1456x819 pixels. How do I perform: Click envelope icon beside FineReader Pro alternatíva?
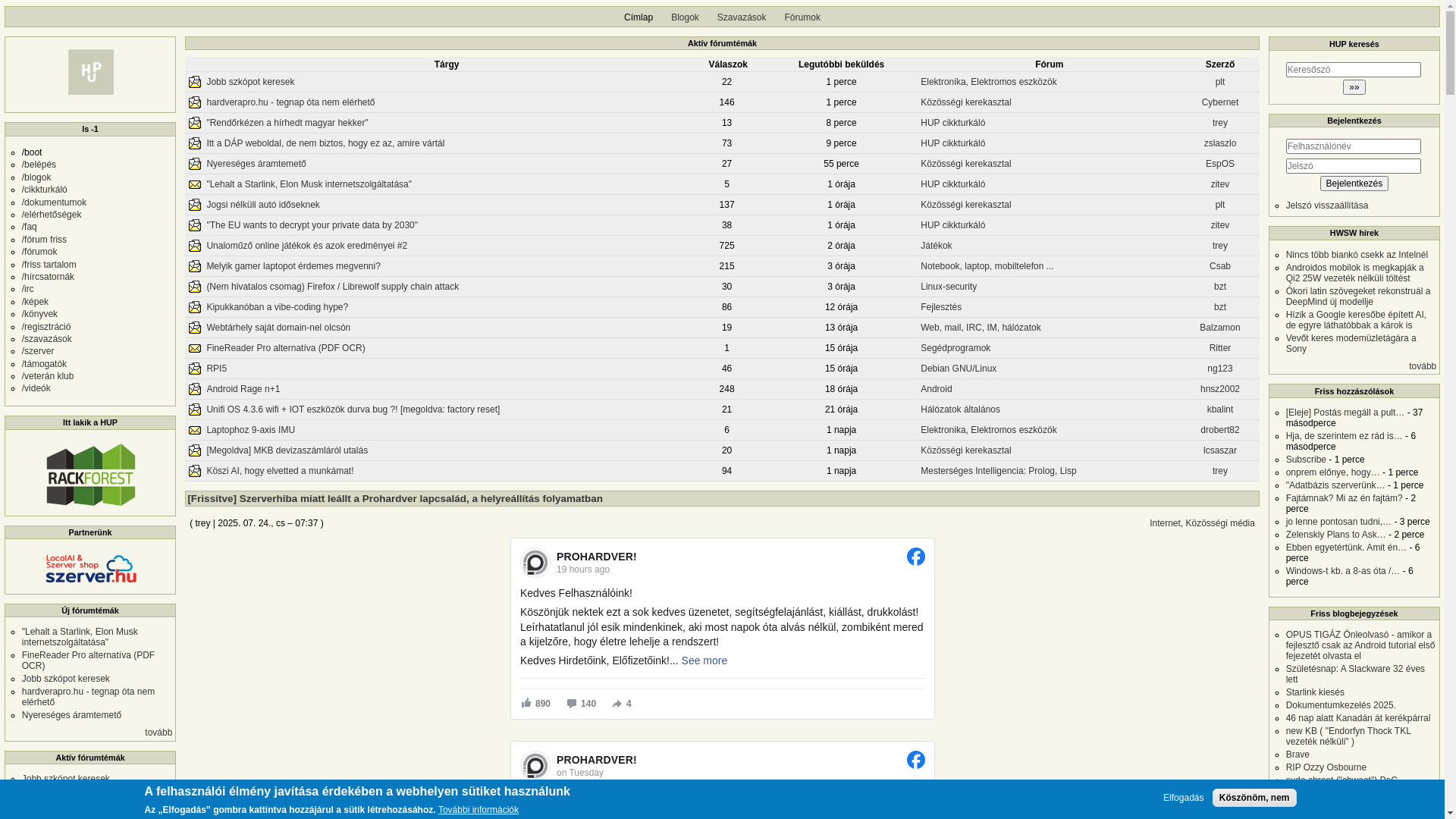195,348
